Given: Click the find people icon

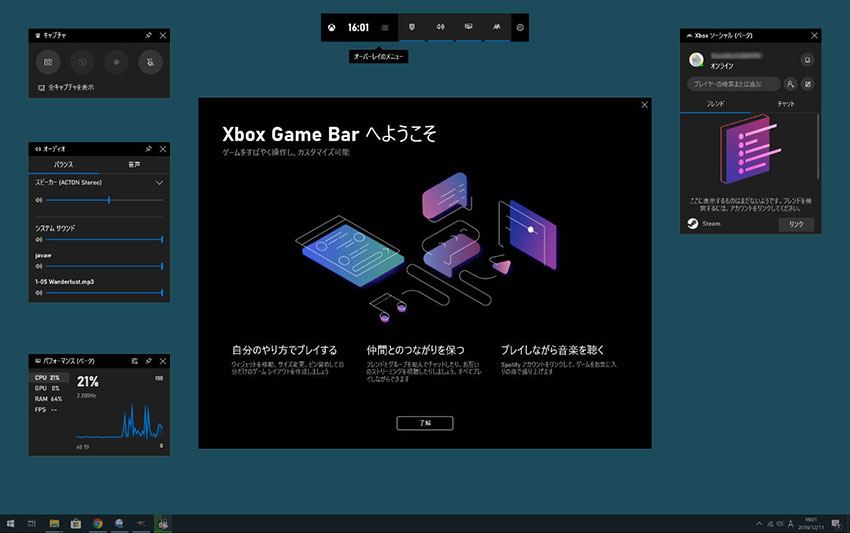Looking at the screenshot, I should click(790, 84).
